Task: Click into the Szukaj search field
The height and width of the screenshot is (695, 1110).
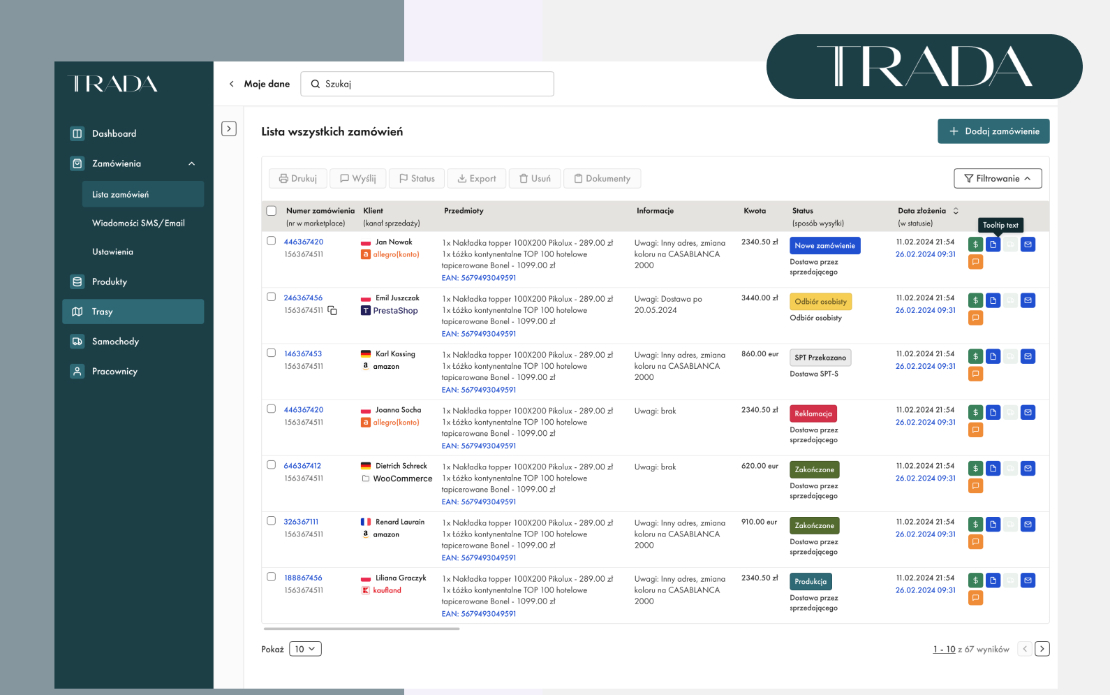Action: coord(427,84)
